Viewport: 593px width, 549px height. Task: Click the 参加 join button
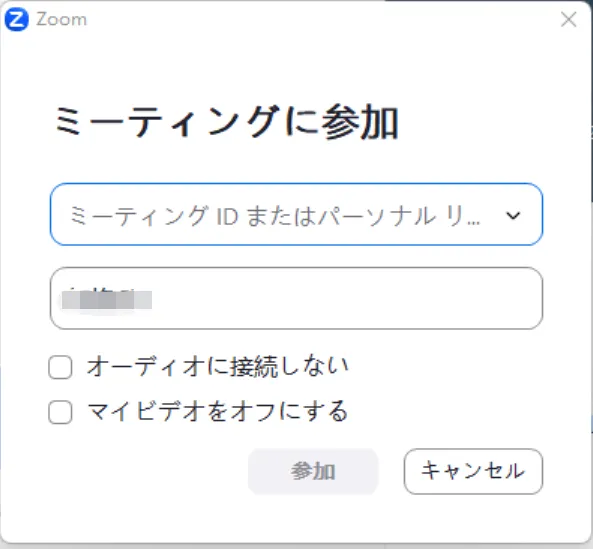(313, 471)
